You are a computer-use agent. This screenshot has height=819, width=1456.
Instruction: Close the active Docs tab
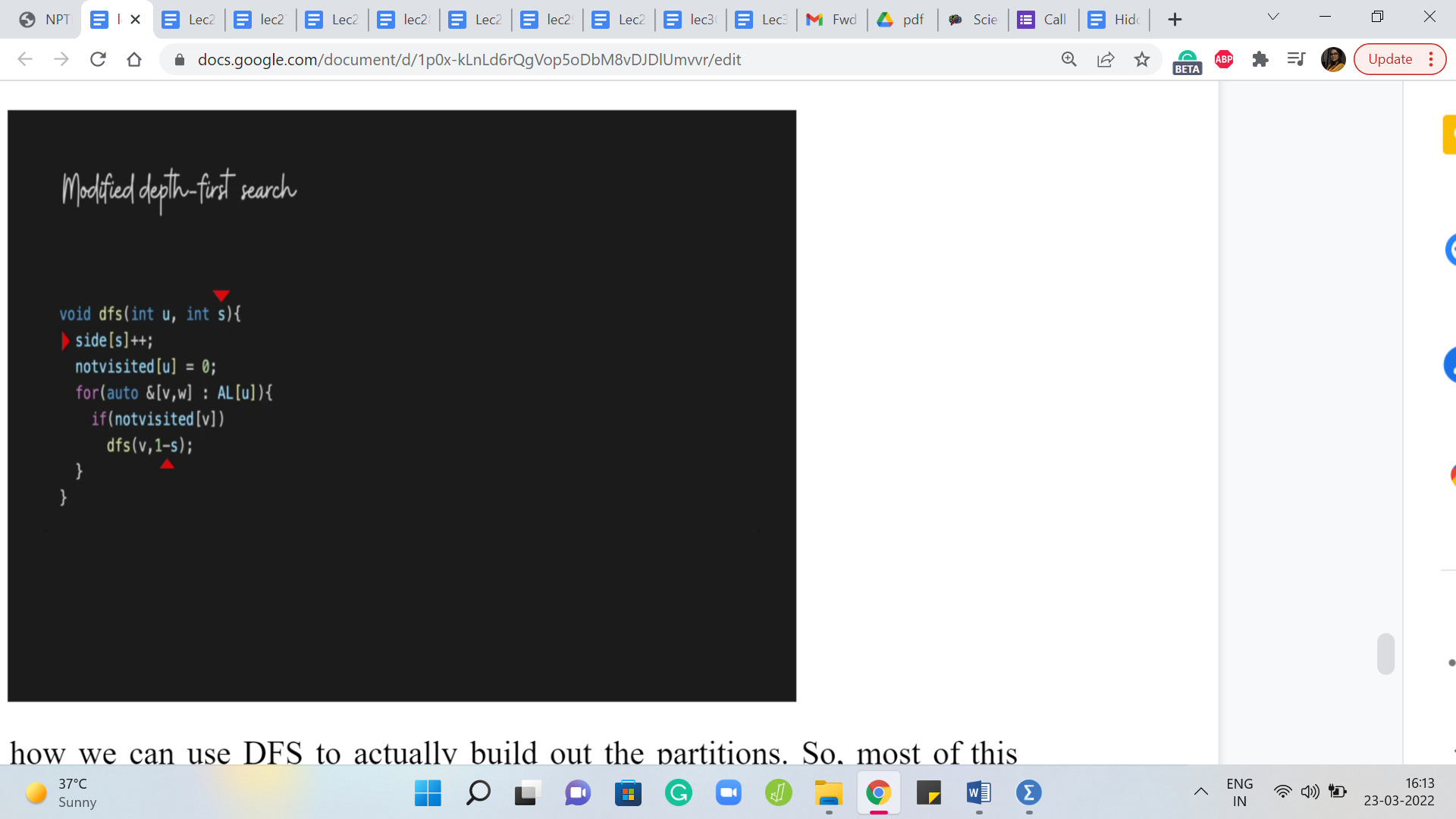136,20
